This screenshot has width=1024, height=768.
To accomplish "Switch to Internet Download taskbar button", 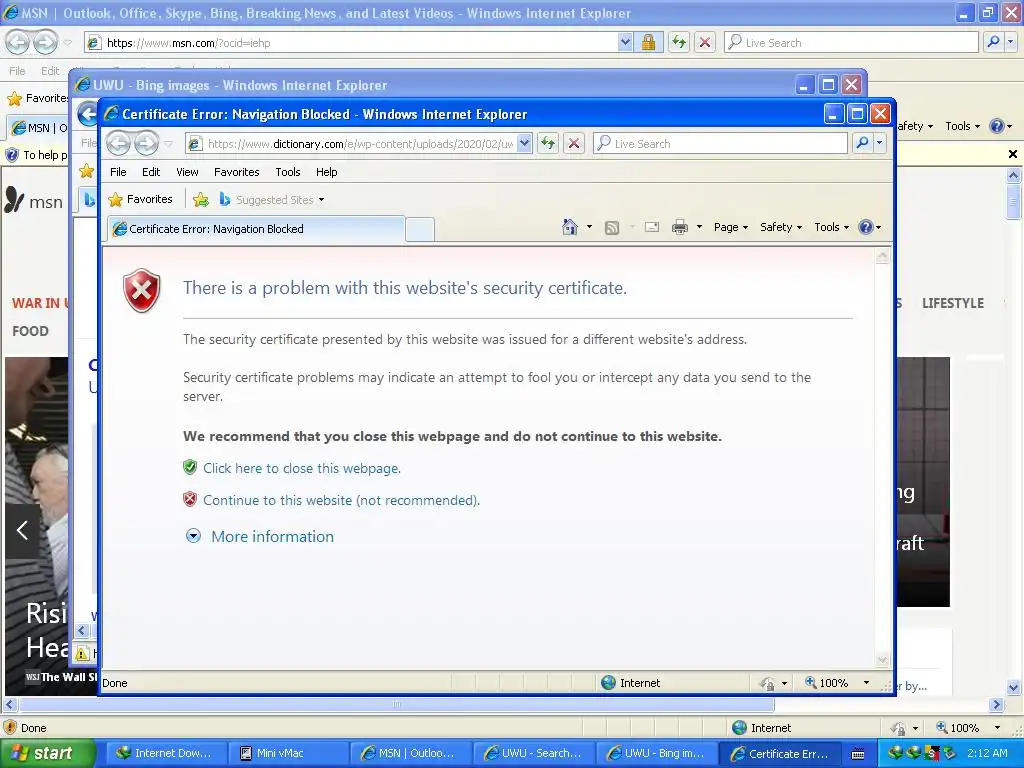I will (166, 753).
